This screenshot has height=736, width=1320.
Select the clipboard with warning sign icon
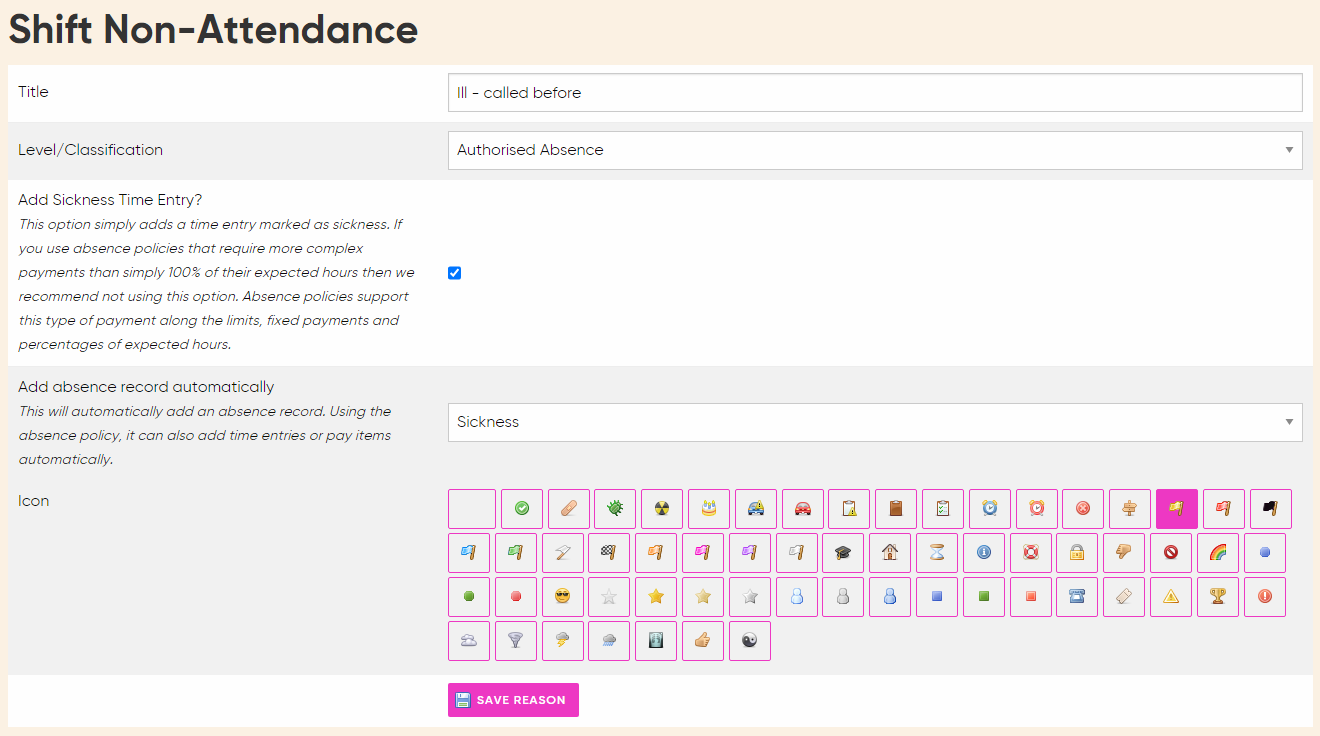[849, 509]
